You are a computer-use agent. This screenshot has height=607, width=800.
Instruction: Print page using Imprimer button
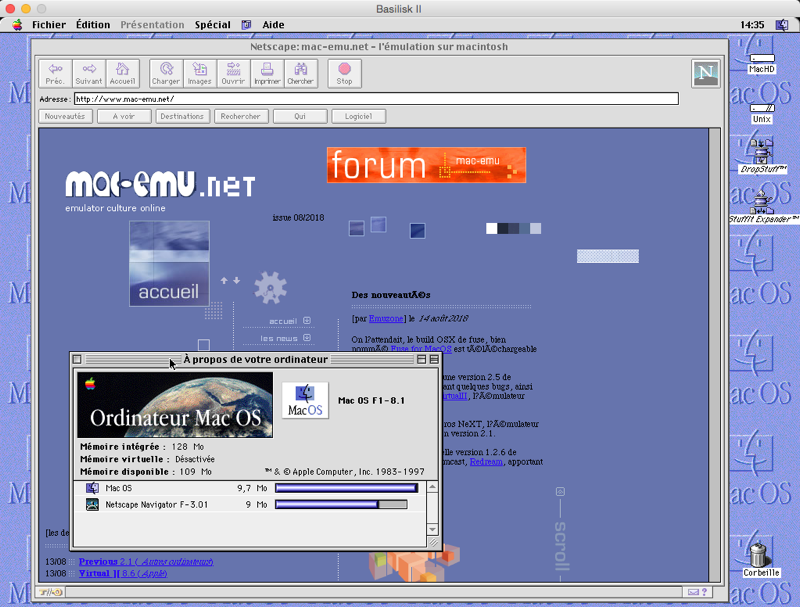267,73
